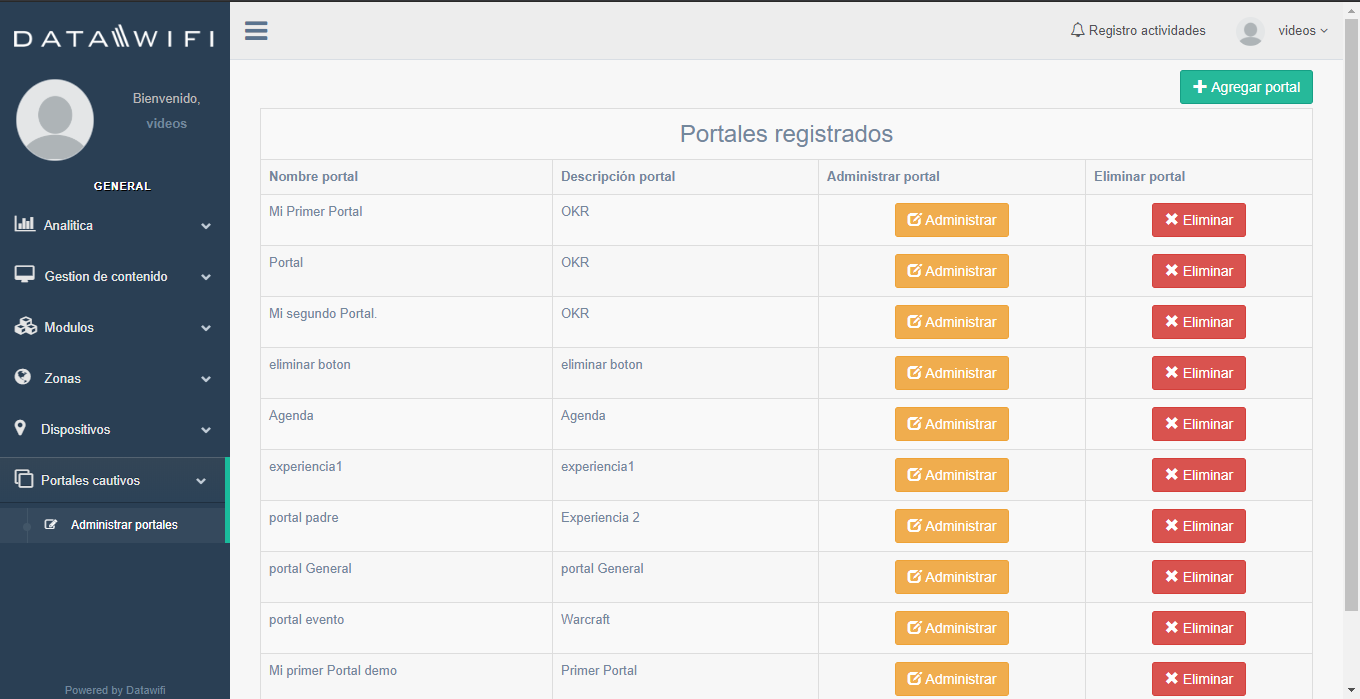Image resolution: width=1360 pixels, height=699 pixels.
Task: Eliminar the Mi Primer Portal row
Action: pyautogui.click(x=1199, y=220)
